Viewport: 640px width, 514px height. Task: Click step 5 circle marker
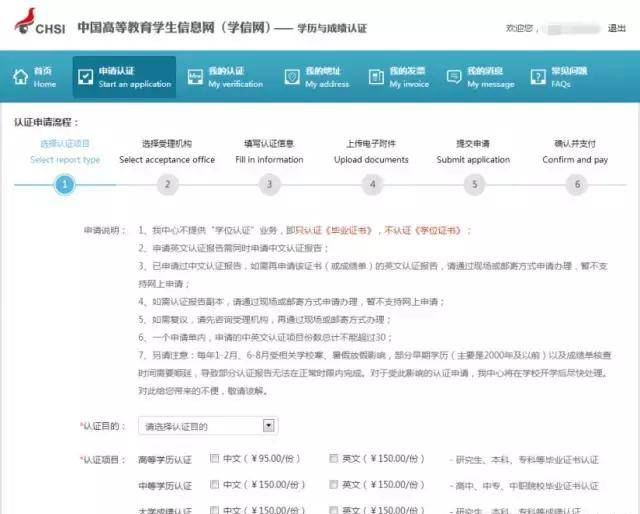point(474,185)
